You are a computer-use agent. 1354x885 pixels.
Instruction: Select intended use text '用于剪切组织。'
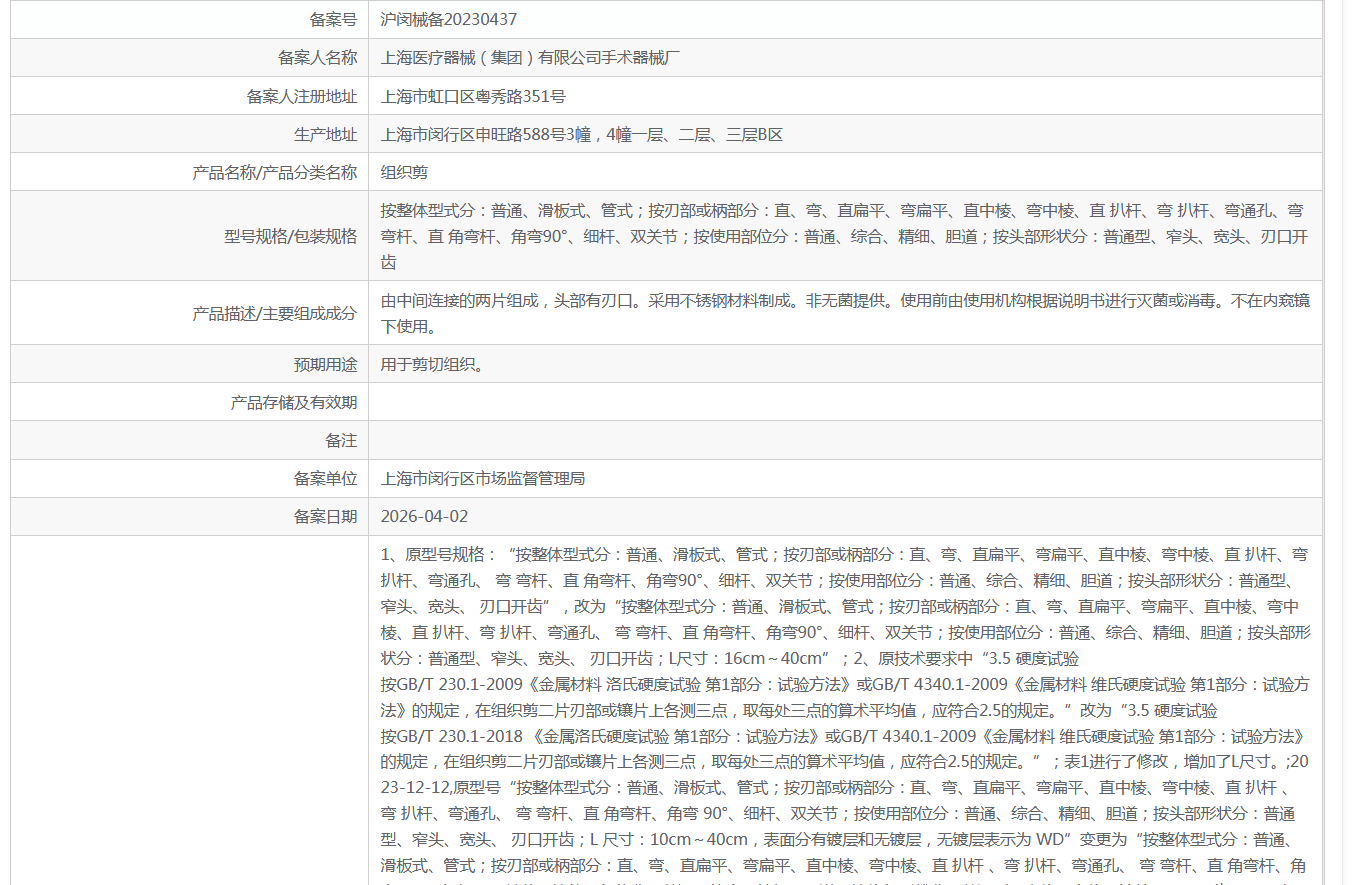(432, 364)
